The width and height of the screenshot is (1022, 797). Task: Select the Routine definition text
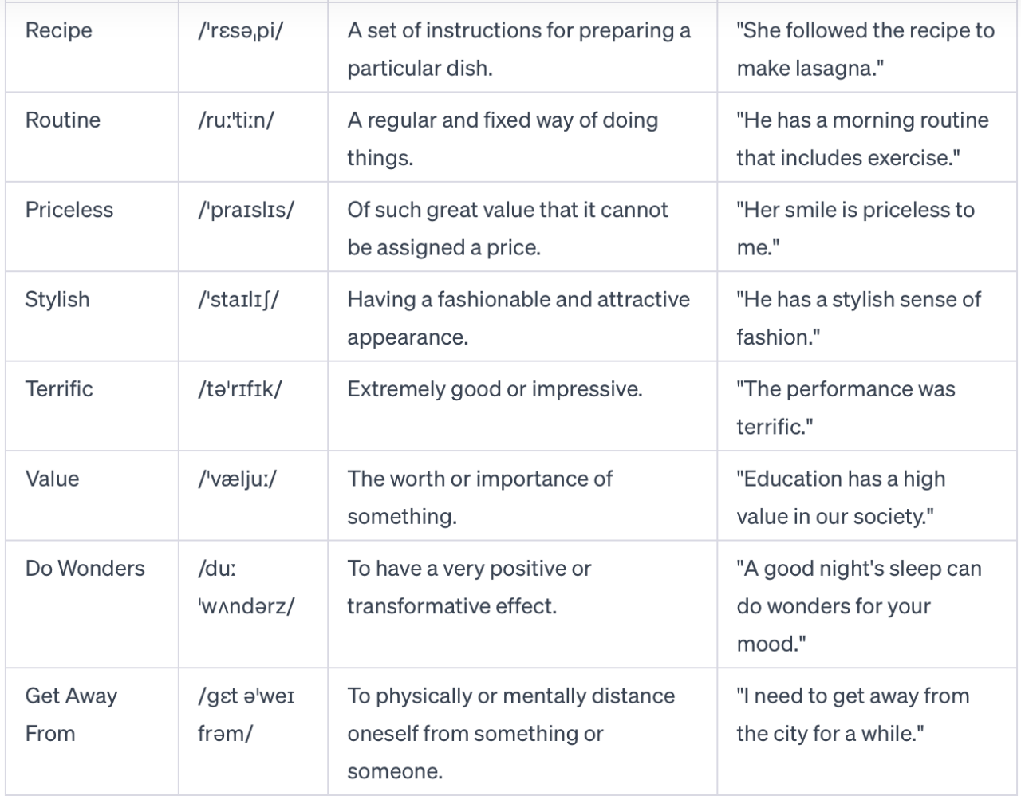click(502, 139)
